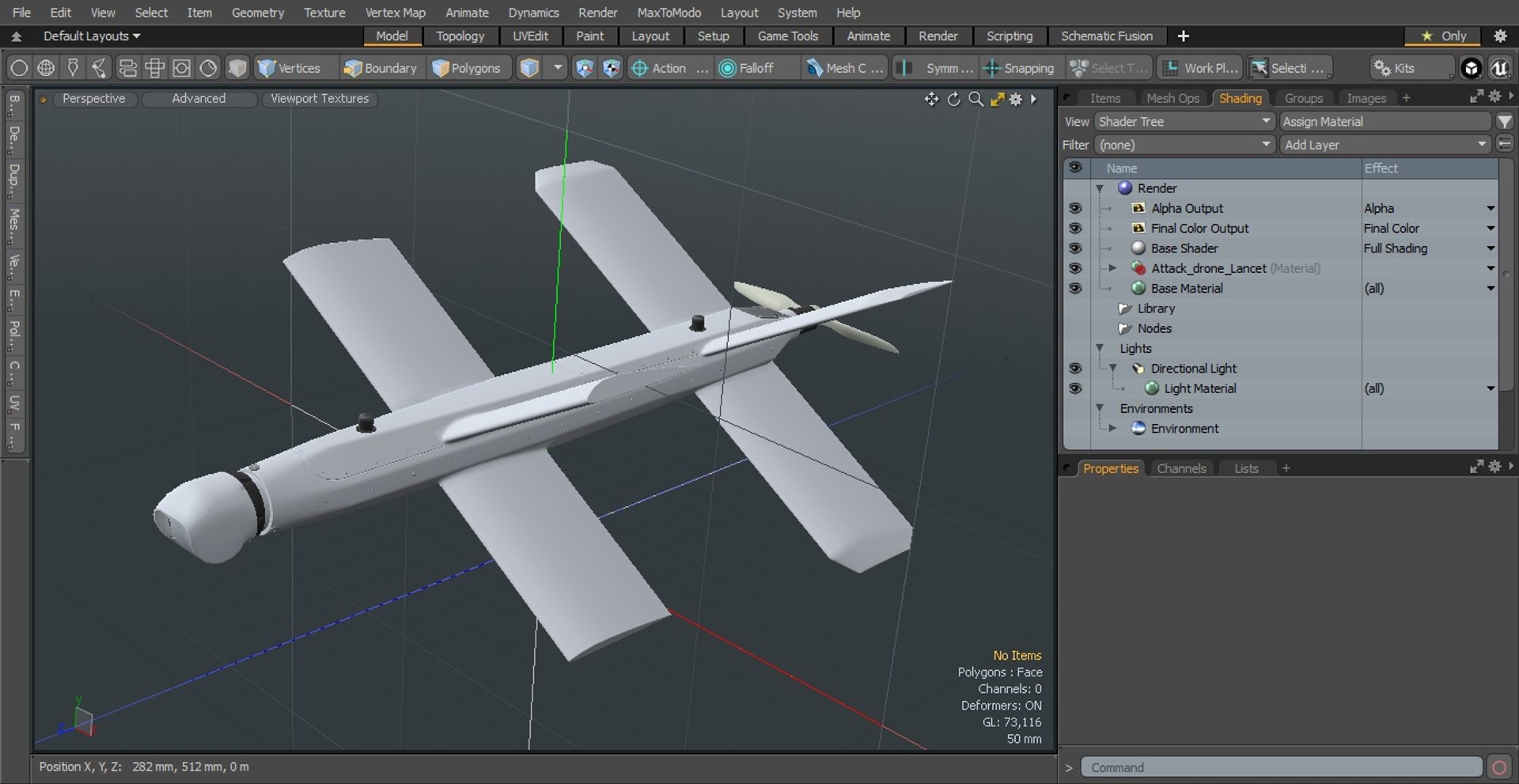Viewport: 1519px width, 784px height.
Task: Hide the Attack_drone_Lancet material
Action: tap(1075, 268)
